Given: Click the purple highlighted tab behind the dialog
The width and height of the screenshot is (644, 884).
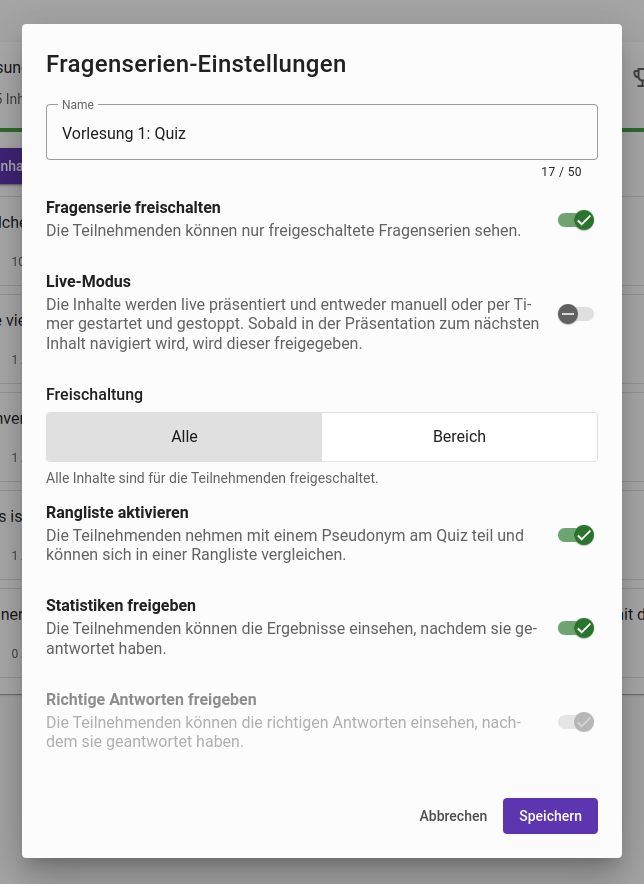Looking at the screenshot, I should pos(8,165).
